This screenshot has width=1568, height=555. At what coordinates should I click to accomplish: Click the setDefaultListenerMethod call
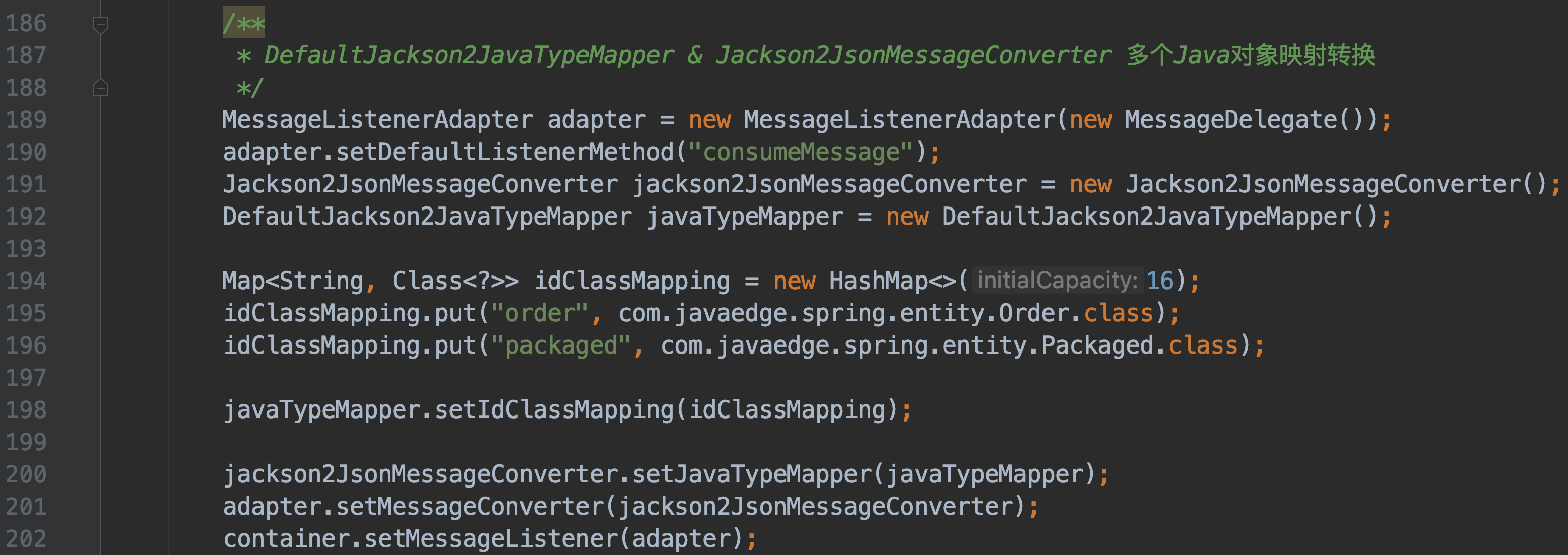coord(504,152)
